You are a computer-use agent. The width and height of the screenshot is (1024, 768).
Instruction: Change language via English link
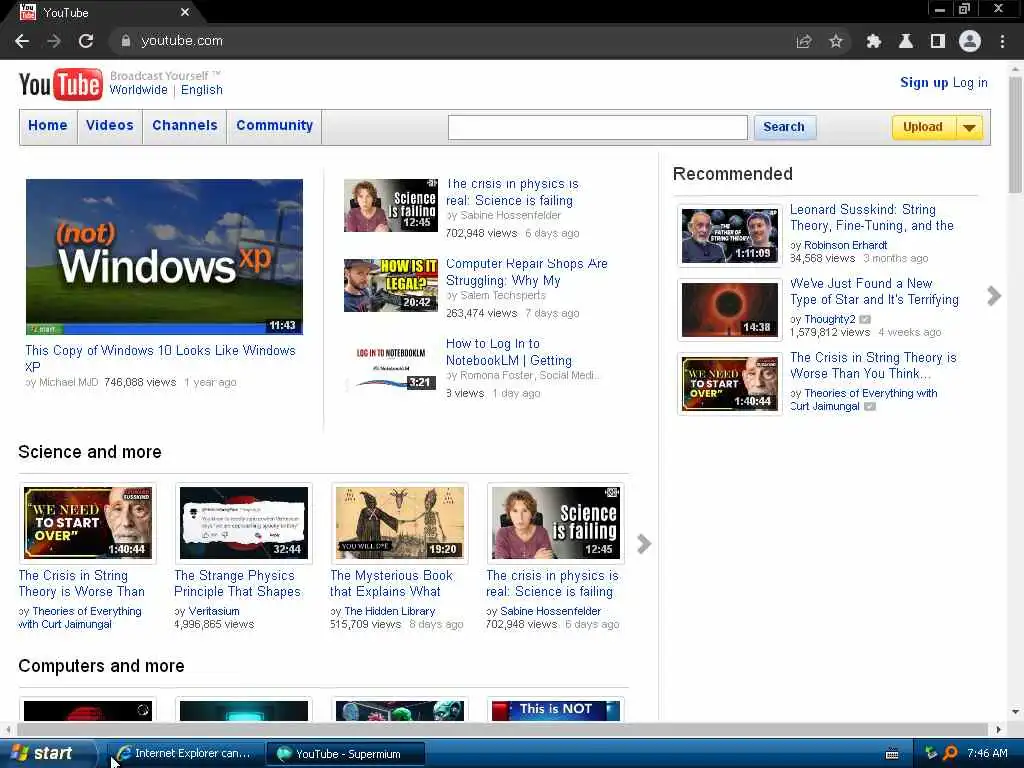[x=202, y=90]
